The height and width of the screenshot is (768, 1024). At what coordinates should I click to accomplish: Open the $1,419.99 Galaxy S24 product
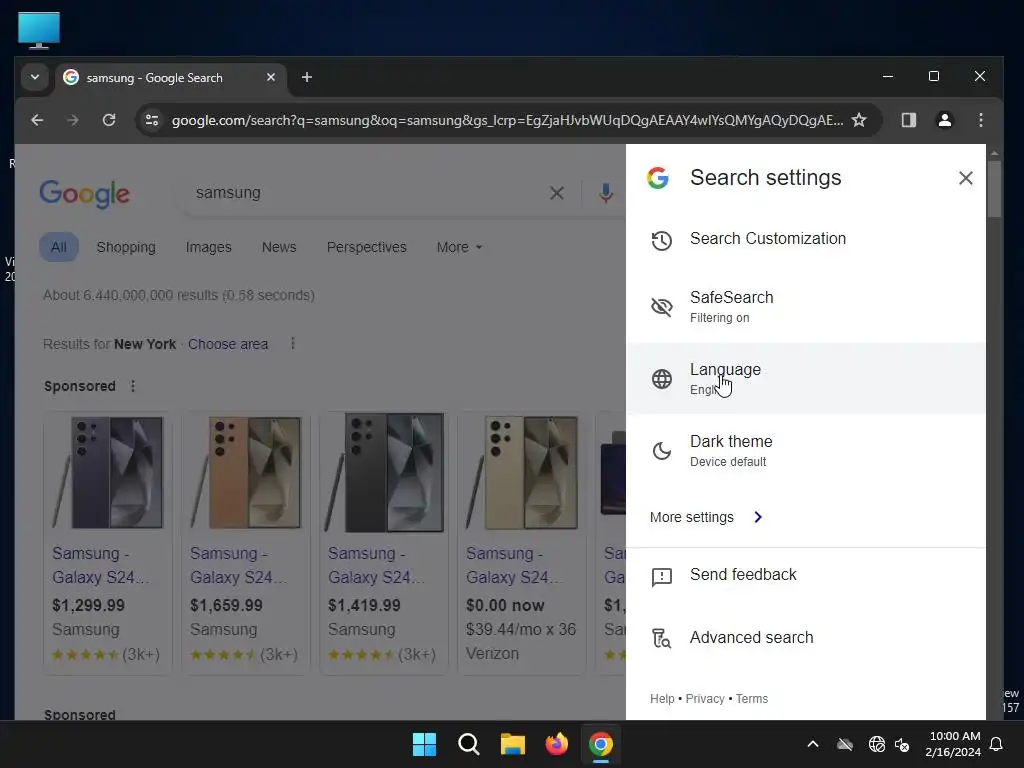[x=383, y=542]
